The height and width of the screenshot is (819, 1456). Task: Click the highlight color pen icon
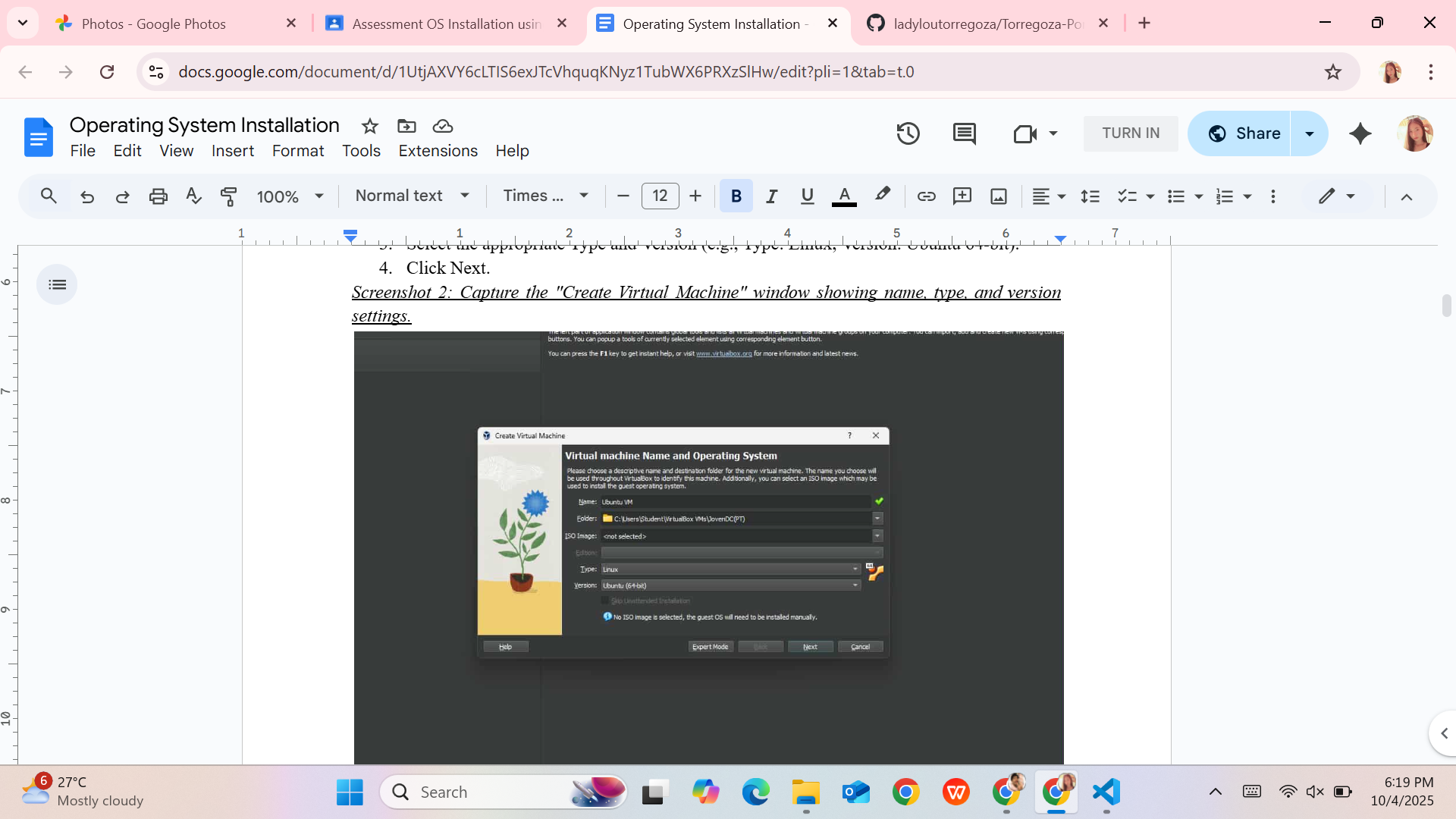pos(882,195)
